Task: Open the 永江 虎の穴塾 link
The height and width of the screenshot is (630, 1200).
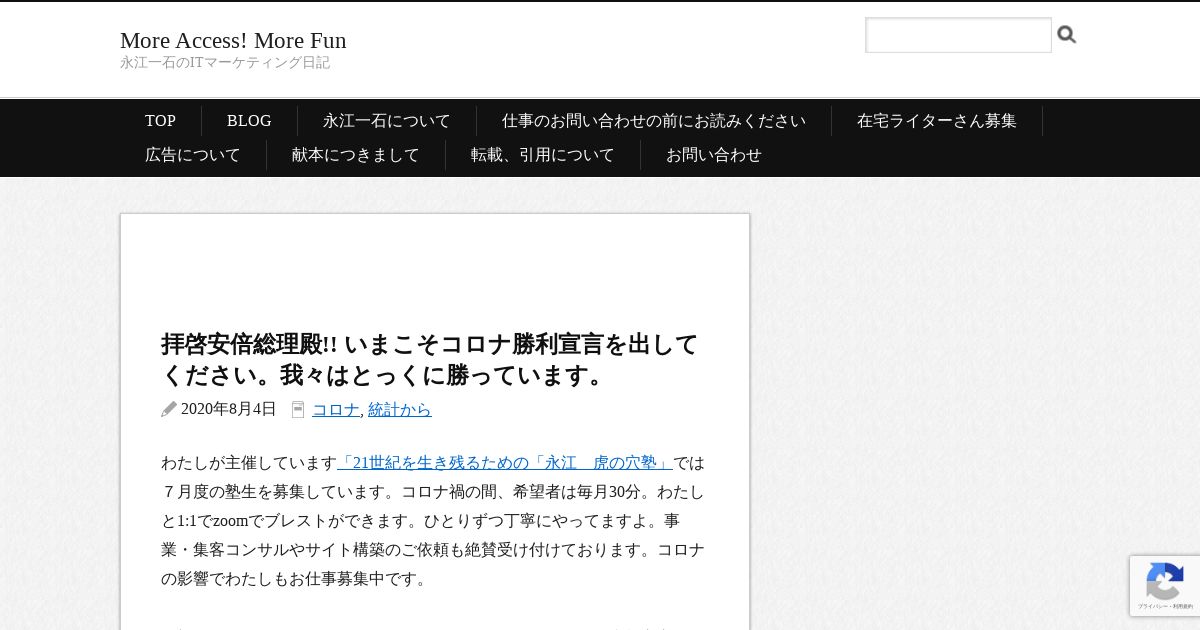Action: pos(504,463)
